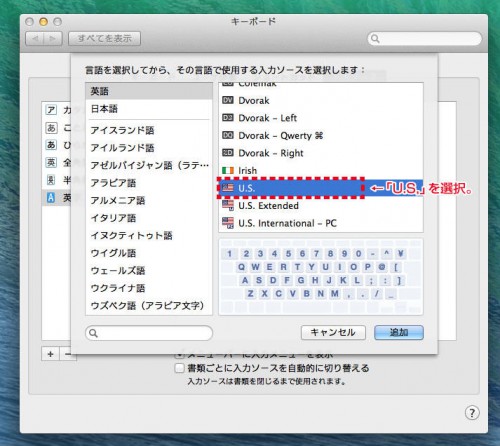This screenshot has height=446, width=500.
Task: Click the U.S. Extended flag icon
Action: (x=228, y=205)
